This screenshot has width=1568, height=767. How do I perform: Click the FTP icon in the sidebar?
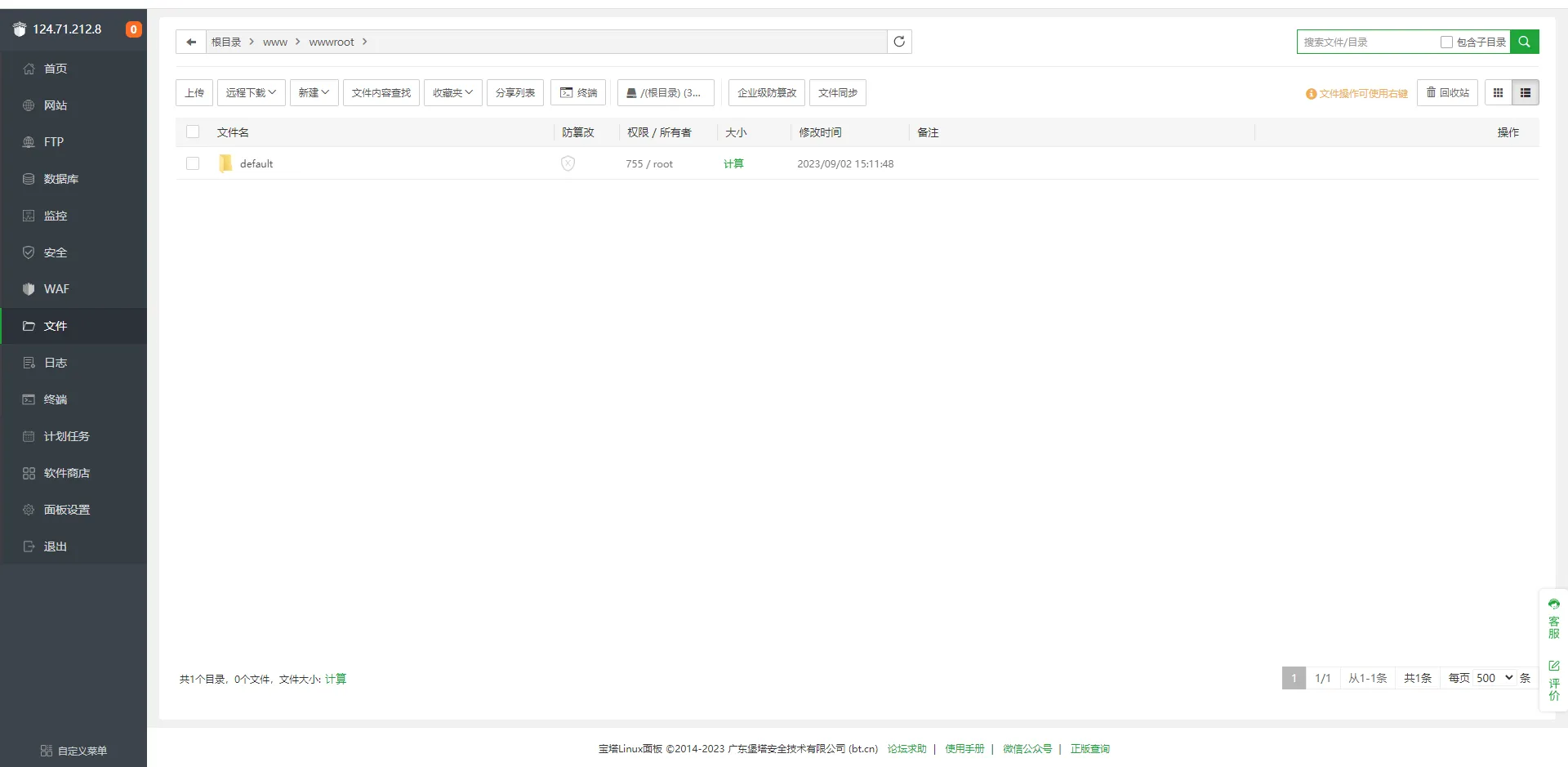pyautogui.click(x=29, y=142)
